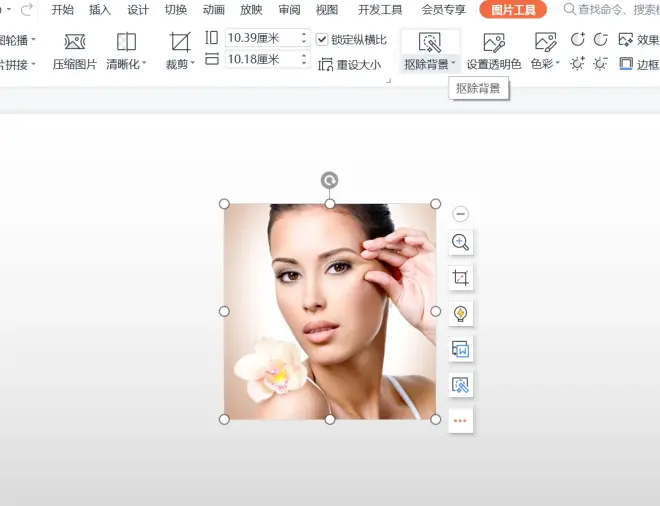Click the bottom-right resize handle of picture
The image size is (660, 506).
(436, 419)
